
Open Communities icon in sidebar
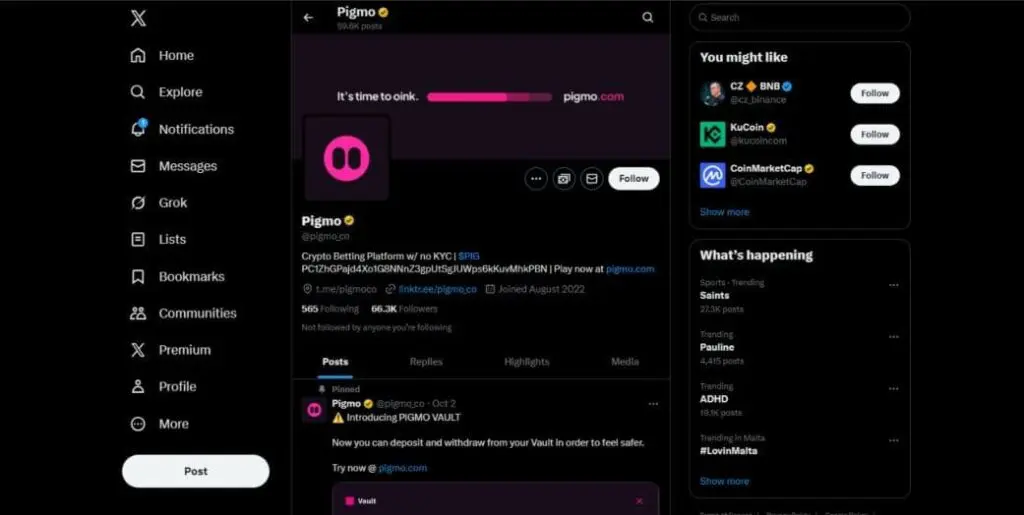[x=138, y=313]
